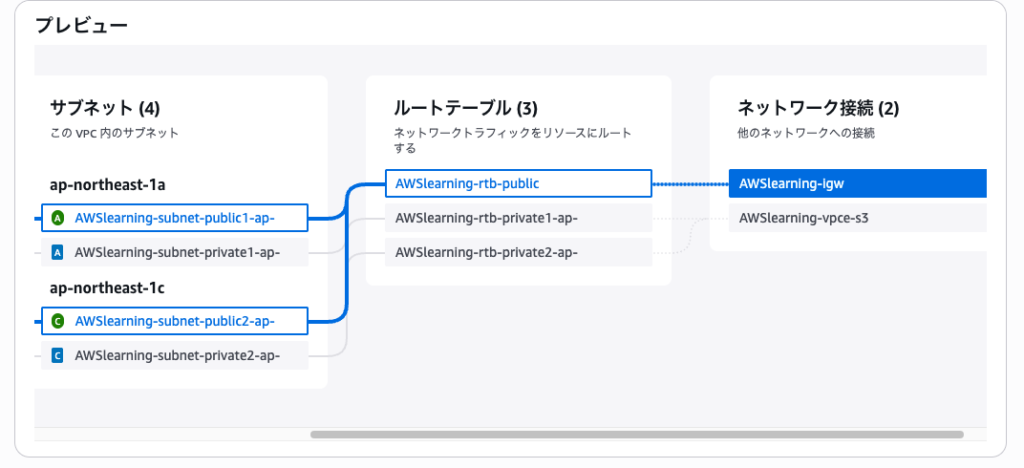The height and width of the screenshot is (468, 1024).
Task: Click blue A icon of private1 subnet
Action: (58, 252)
